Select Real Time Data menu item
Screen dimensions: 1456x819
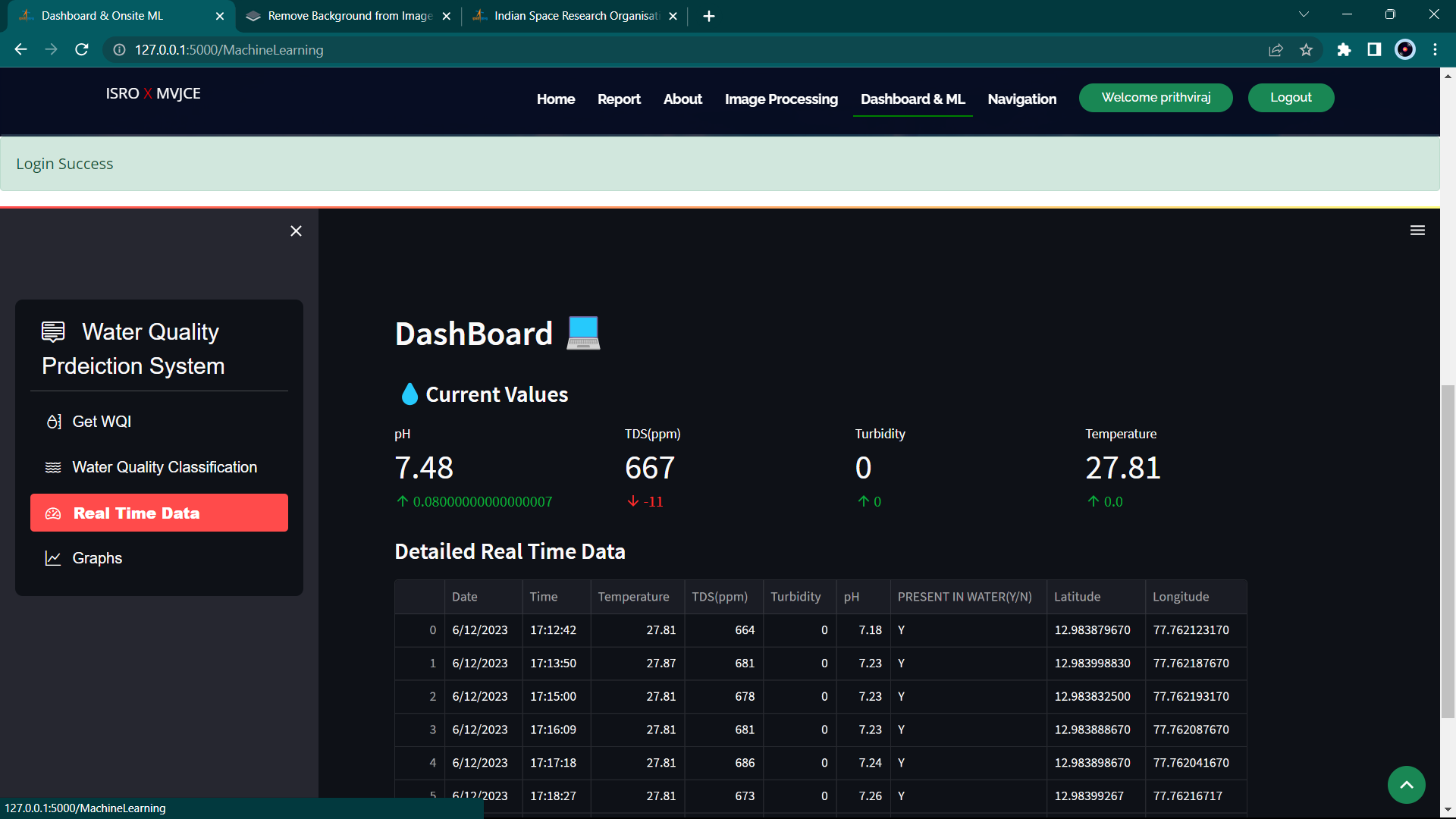(159, 513)
